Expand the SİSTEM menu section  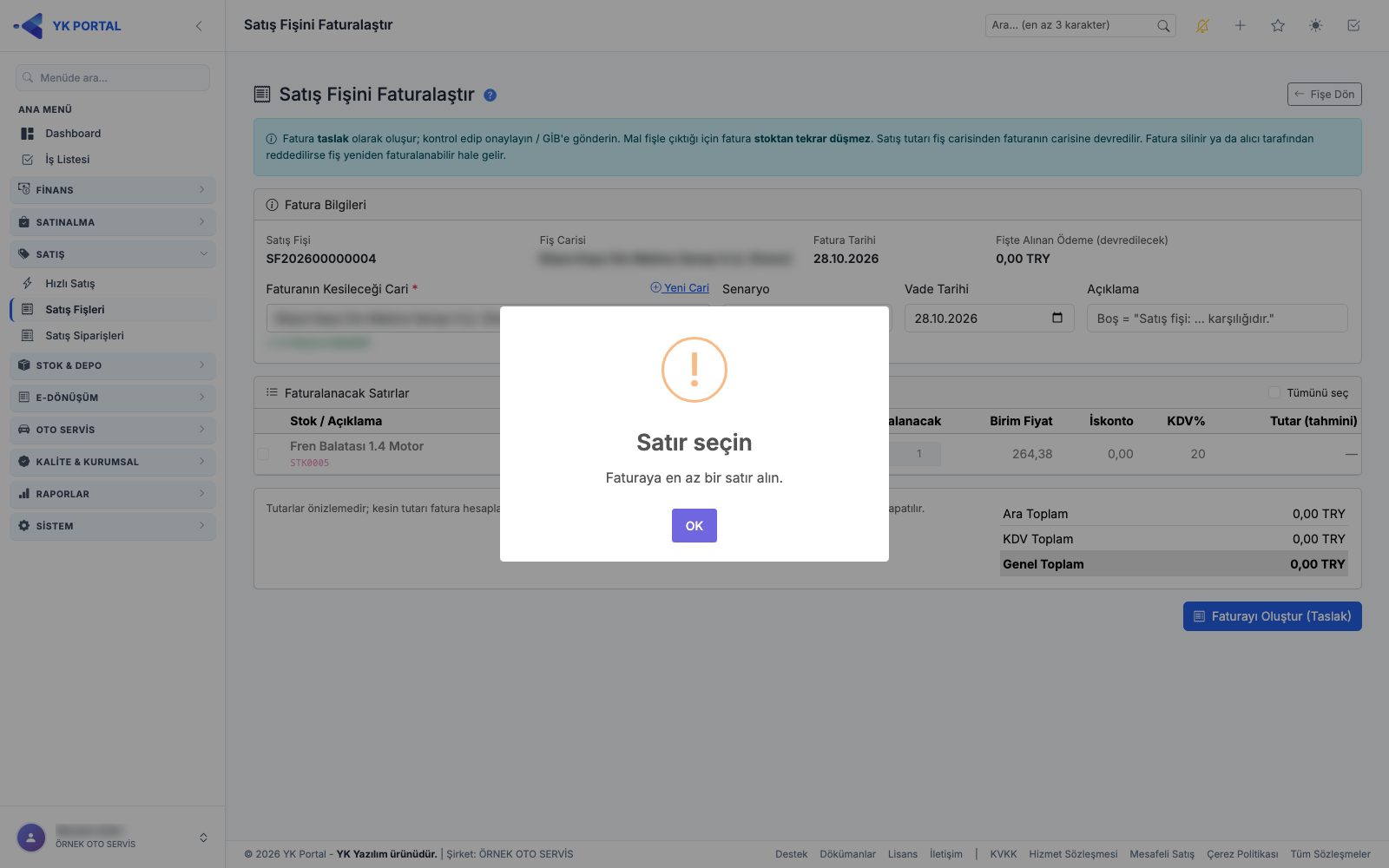113,526
